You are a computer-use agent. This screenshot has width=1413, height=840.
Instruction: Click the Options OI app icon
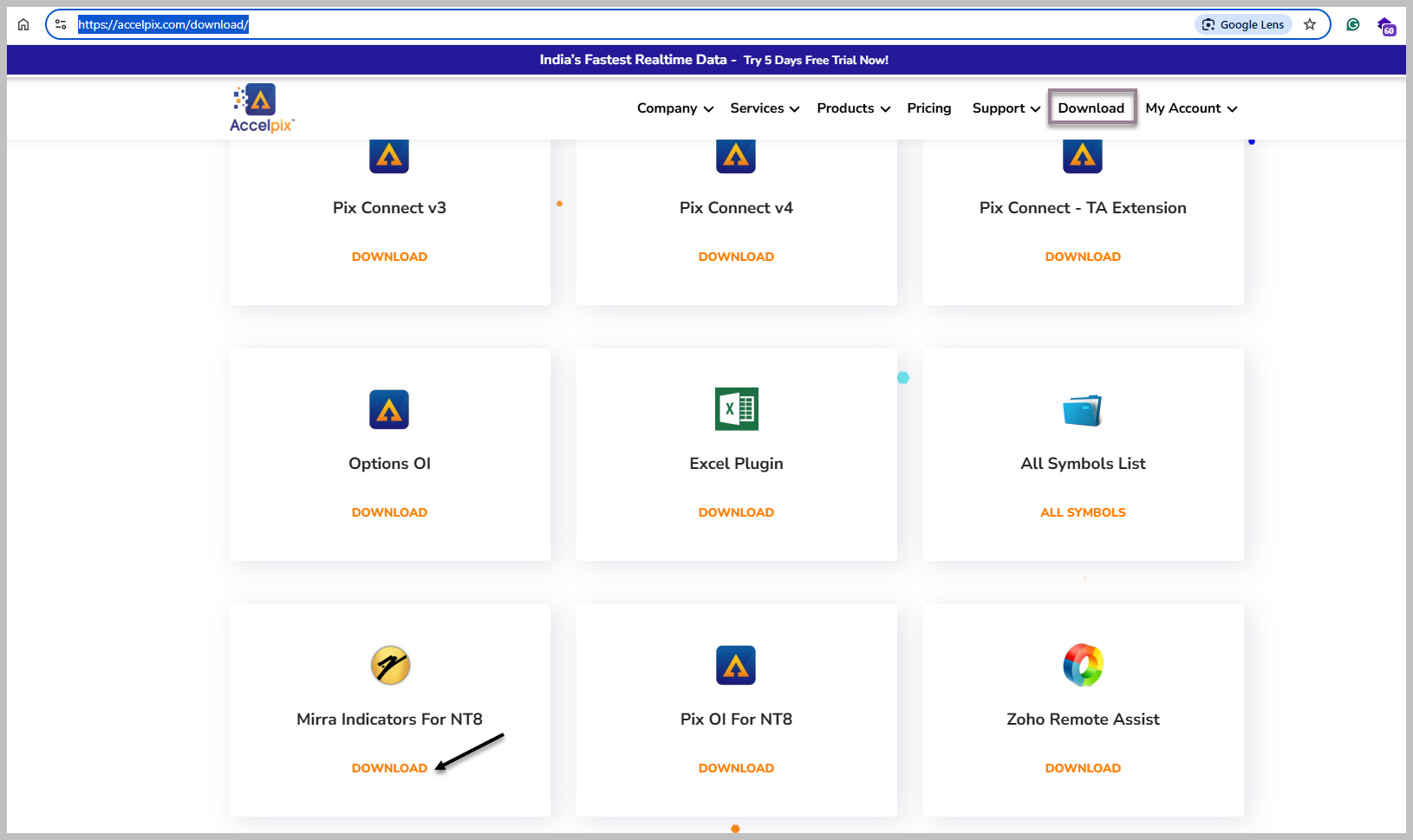389,409
